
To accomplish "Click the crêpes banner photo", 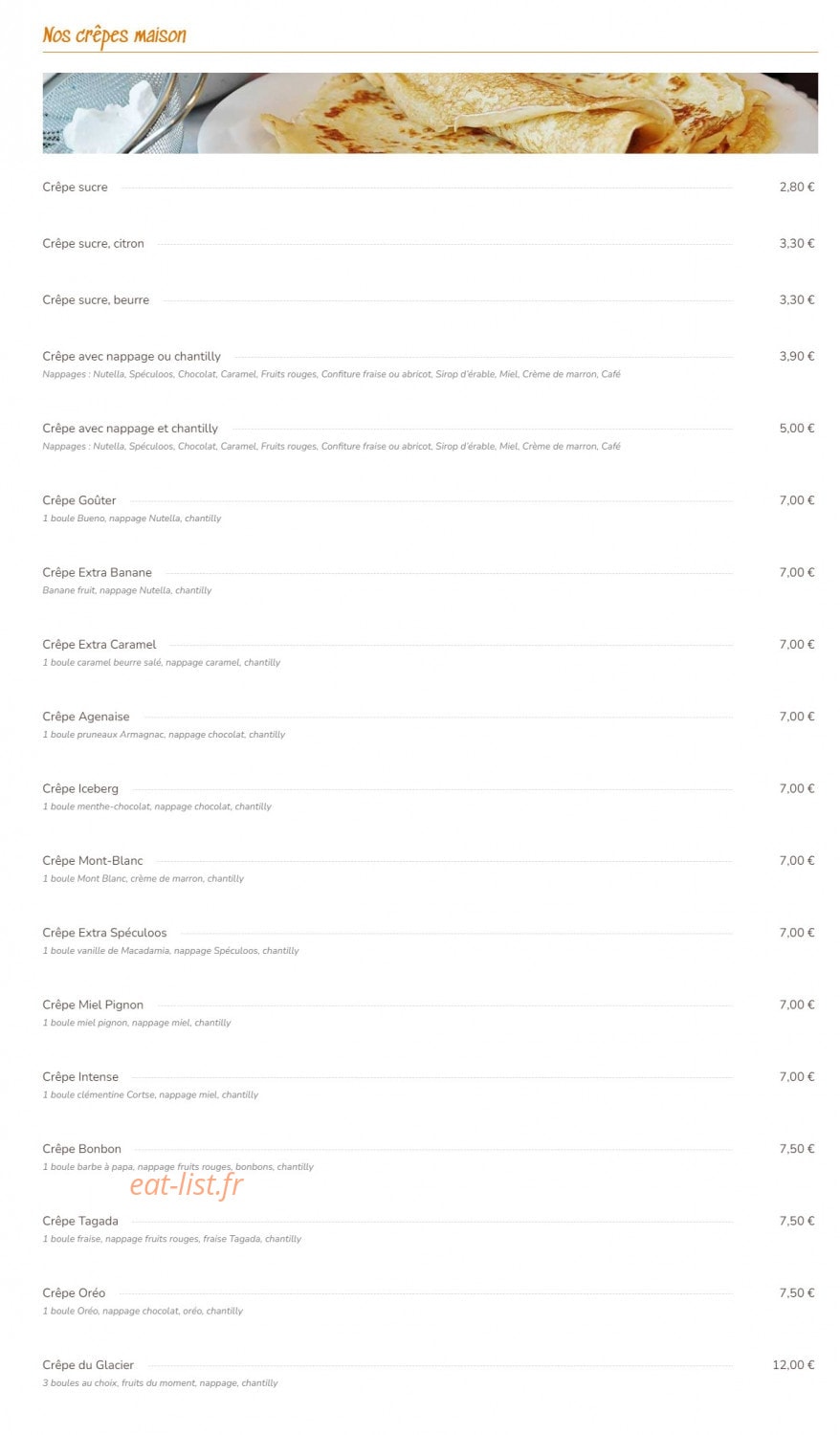I will (x=430, y=113).
